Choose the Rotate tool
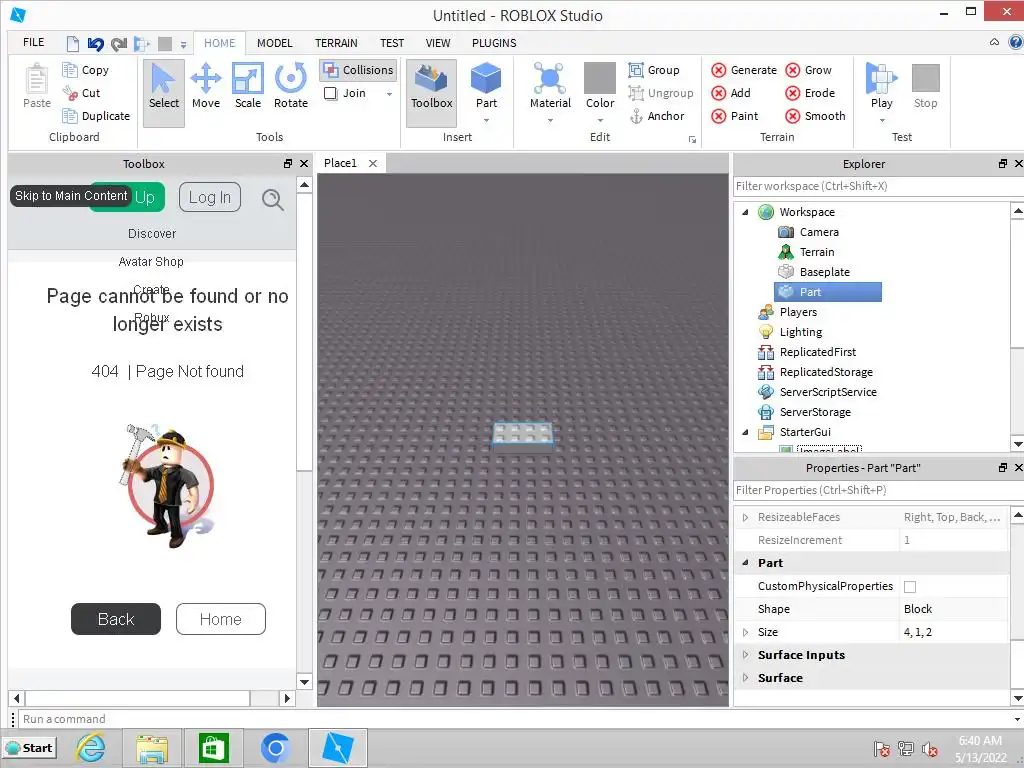1024x768 pixels. click(x=291, y=86)
